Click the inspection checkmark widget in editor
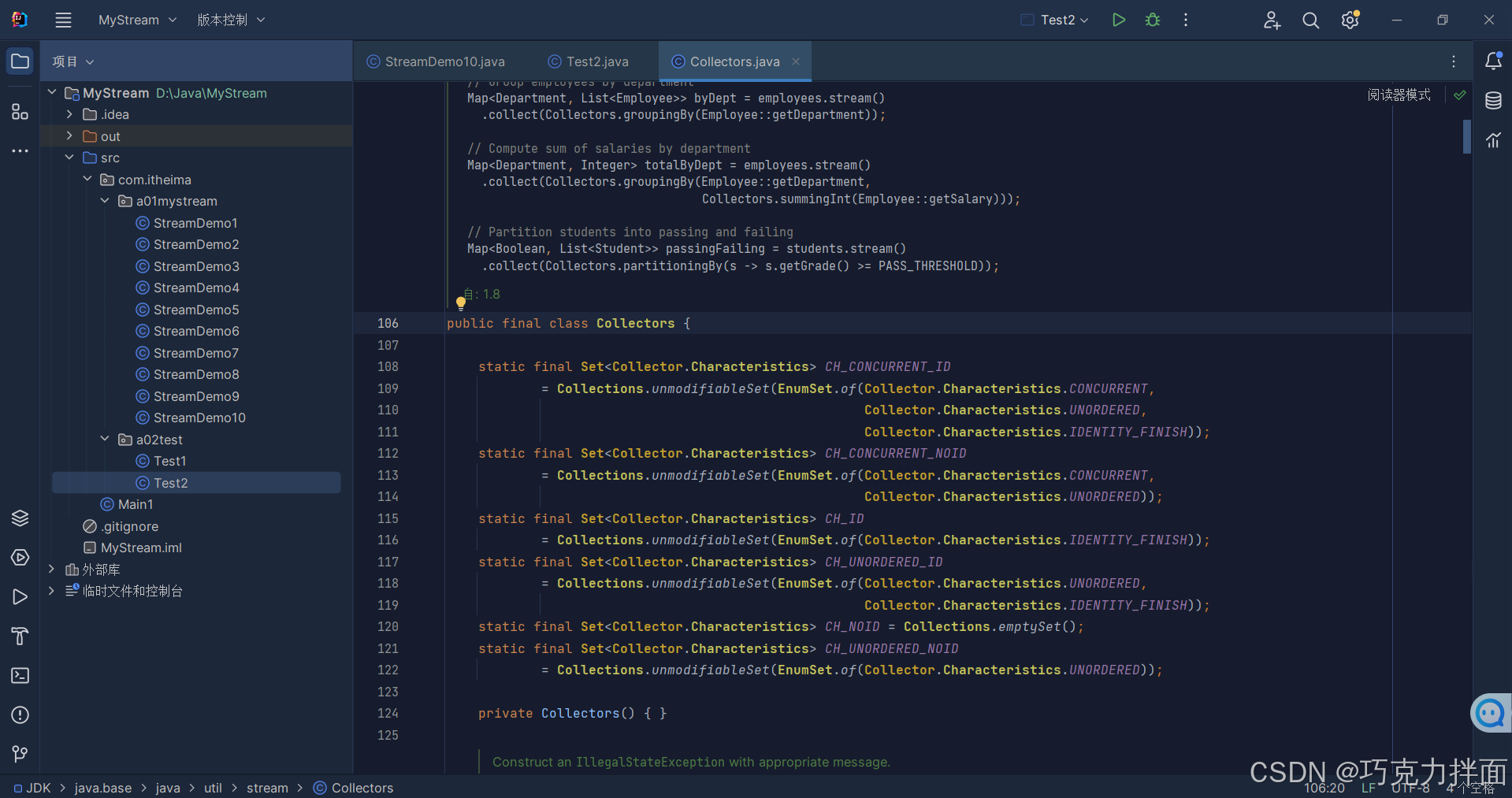This screenshot has width=1512, height=798. tap(1460, 95)
